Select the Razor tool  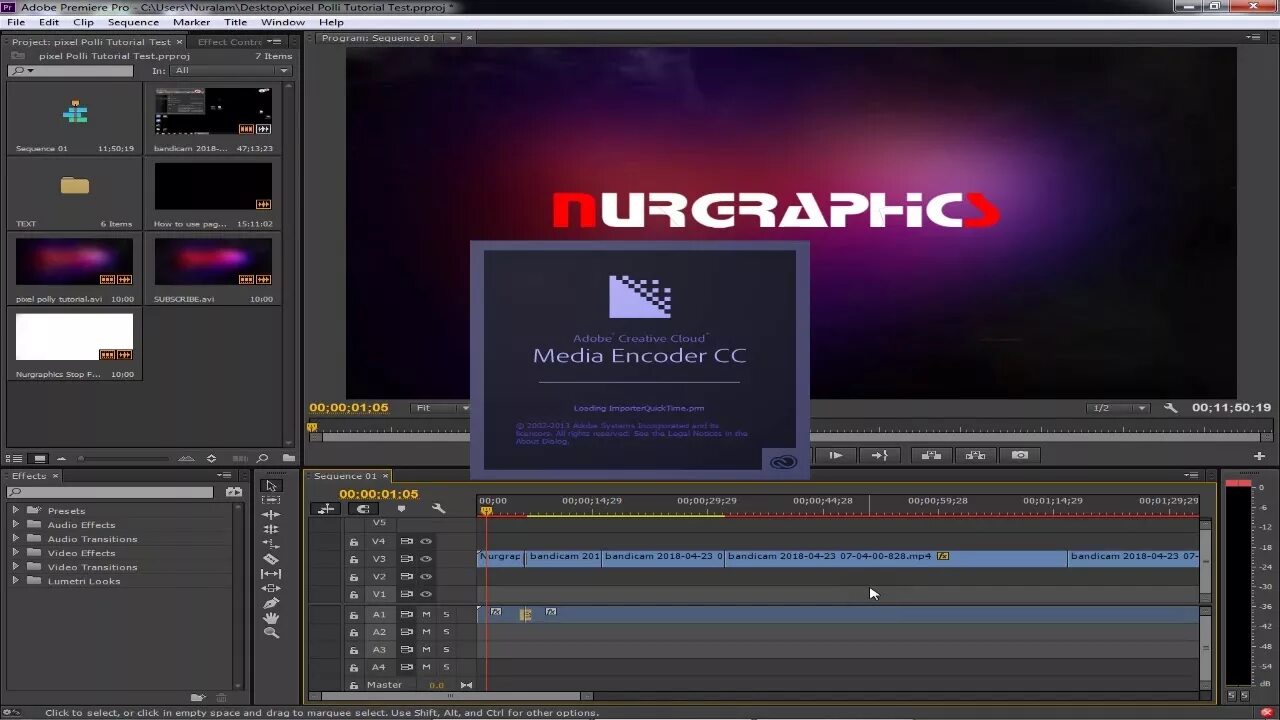tap(271, 559)
